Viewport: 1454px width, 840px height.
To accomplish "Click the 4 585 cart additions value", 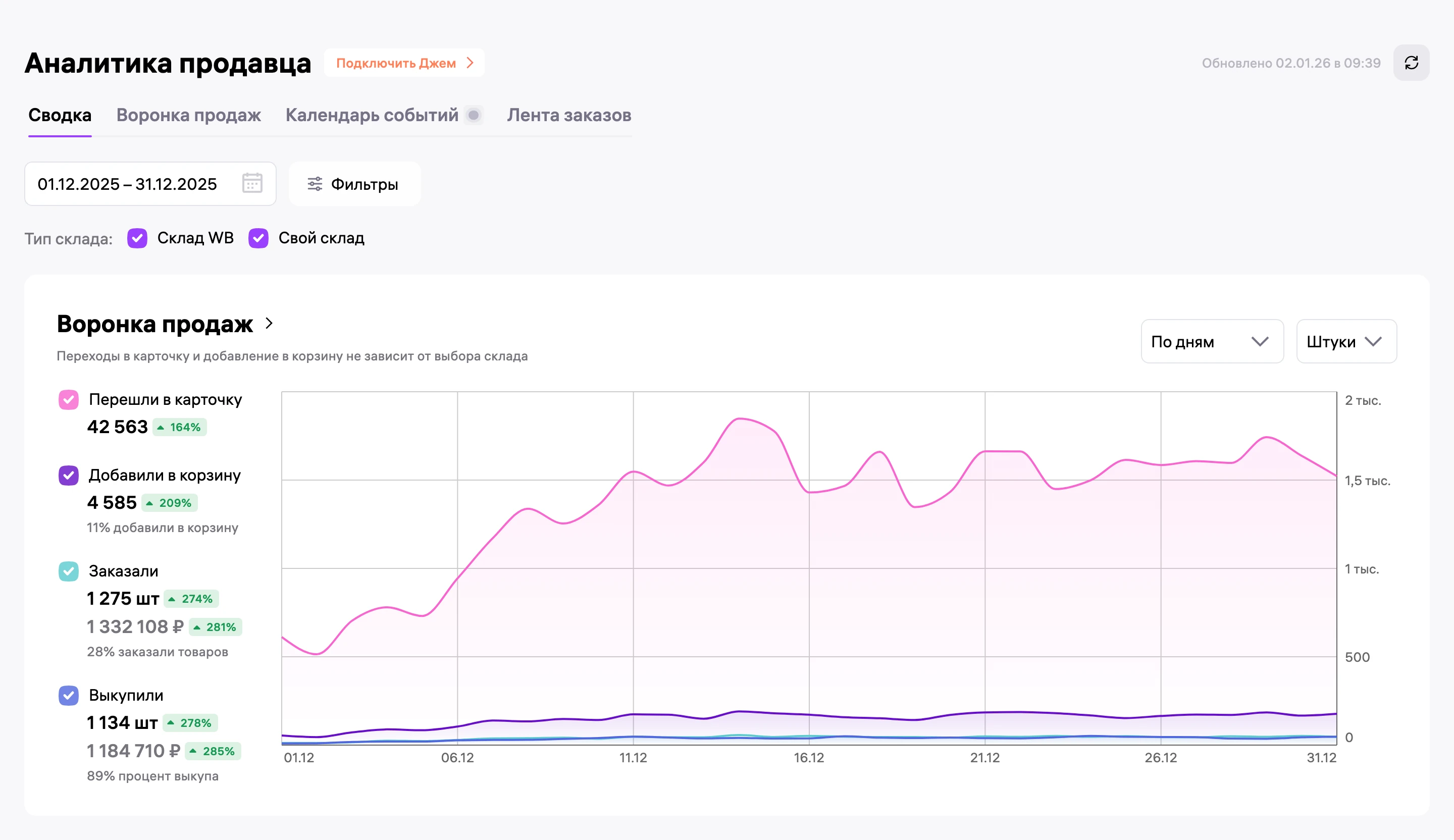I will click(x=112, y=502).
